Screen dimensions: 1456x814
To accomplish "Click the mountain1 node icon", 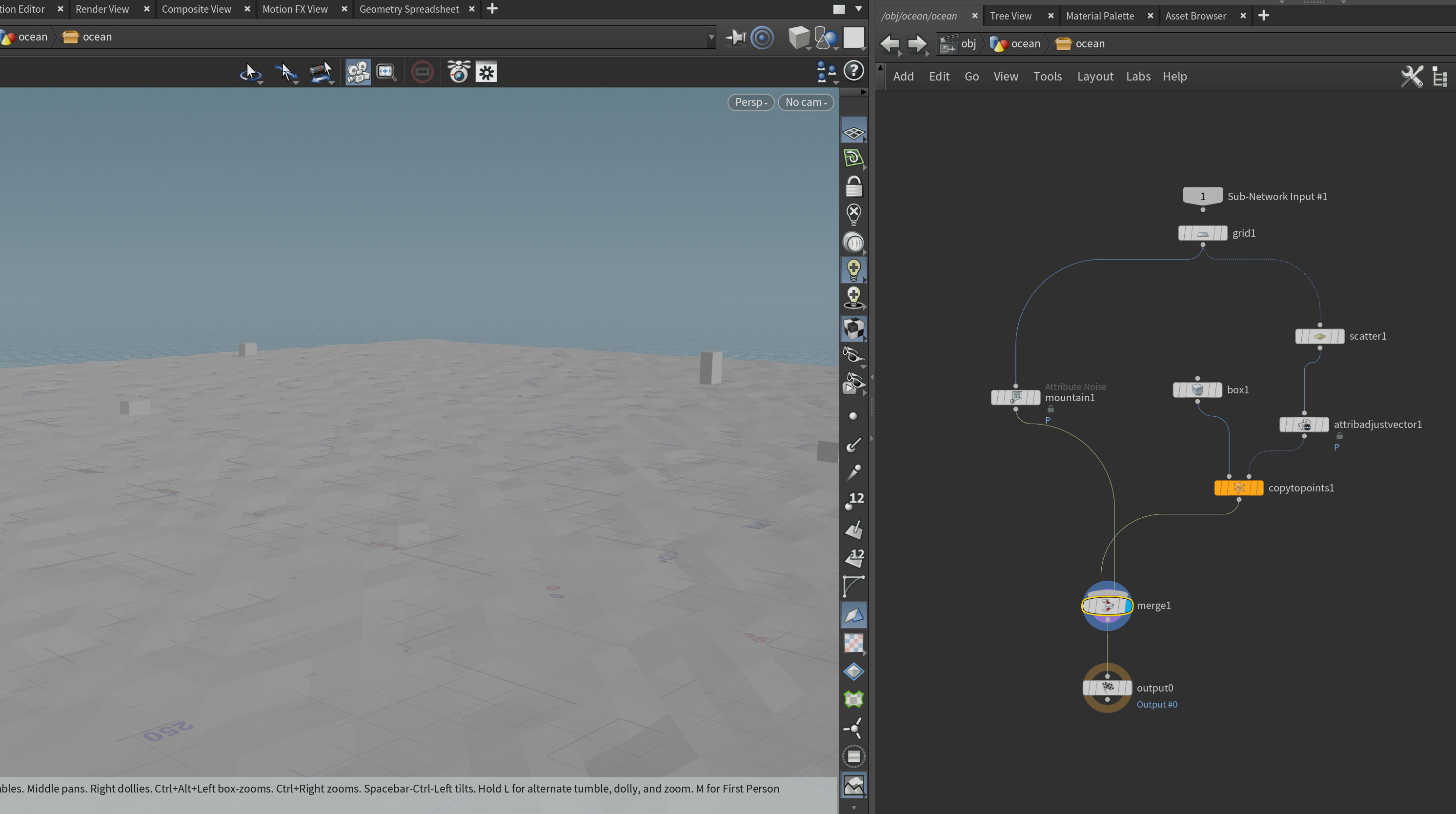I will click(1016, 397).
